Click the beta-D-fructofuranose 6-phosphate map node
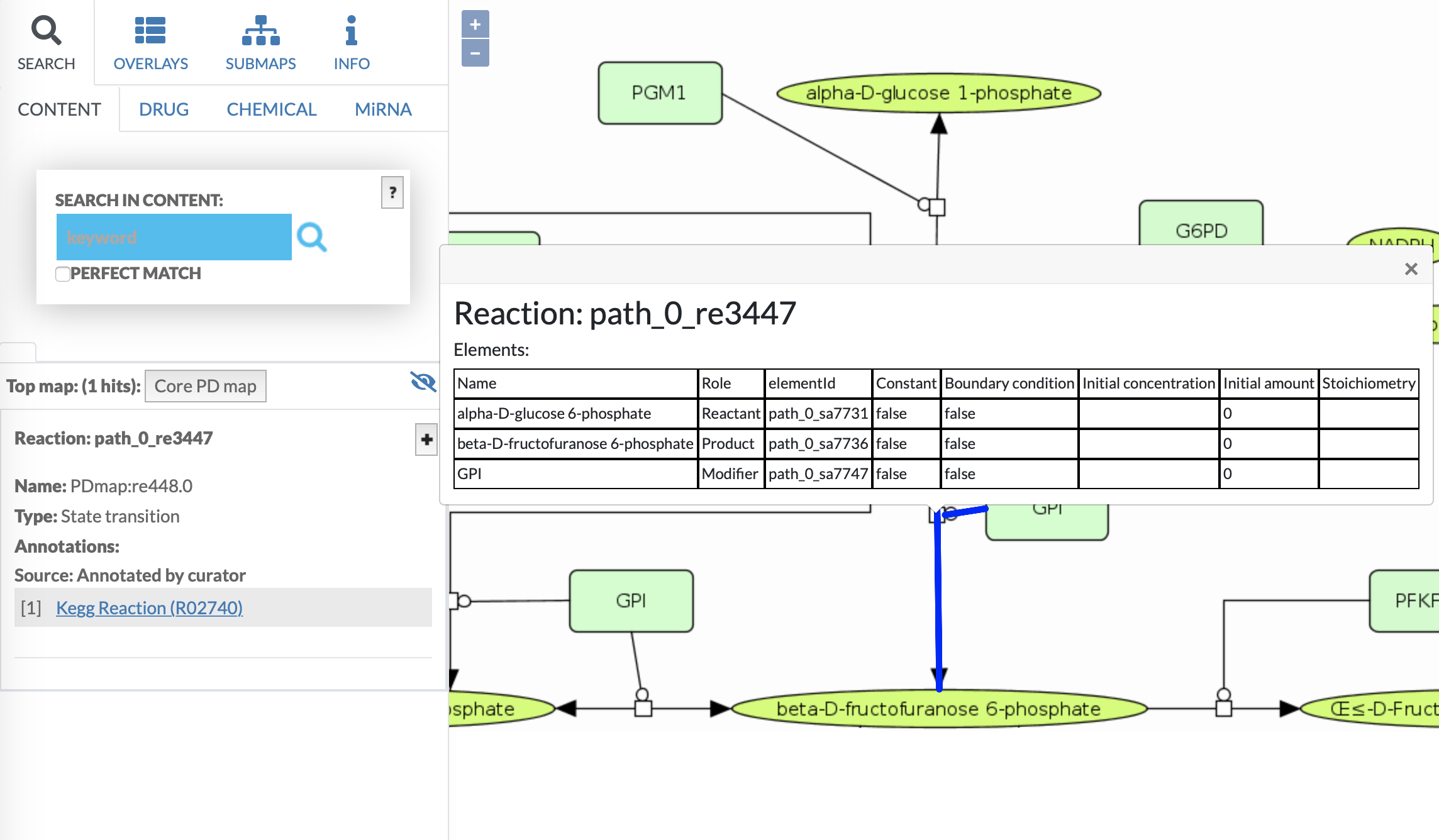This screenshot has height=840, width=1439. [938, 709]
